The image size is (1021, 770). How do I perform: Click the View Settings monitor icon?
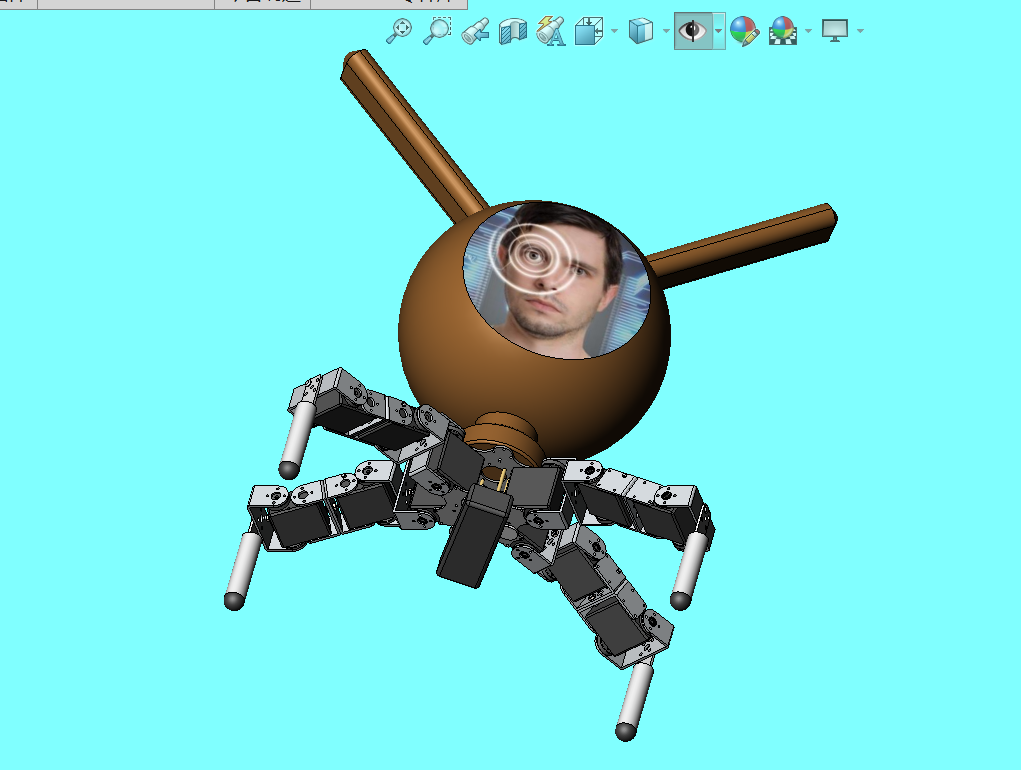(835, 31)
